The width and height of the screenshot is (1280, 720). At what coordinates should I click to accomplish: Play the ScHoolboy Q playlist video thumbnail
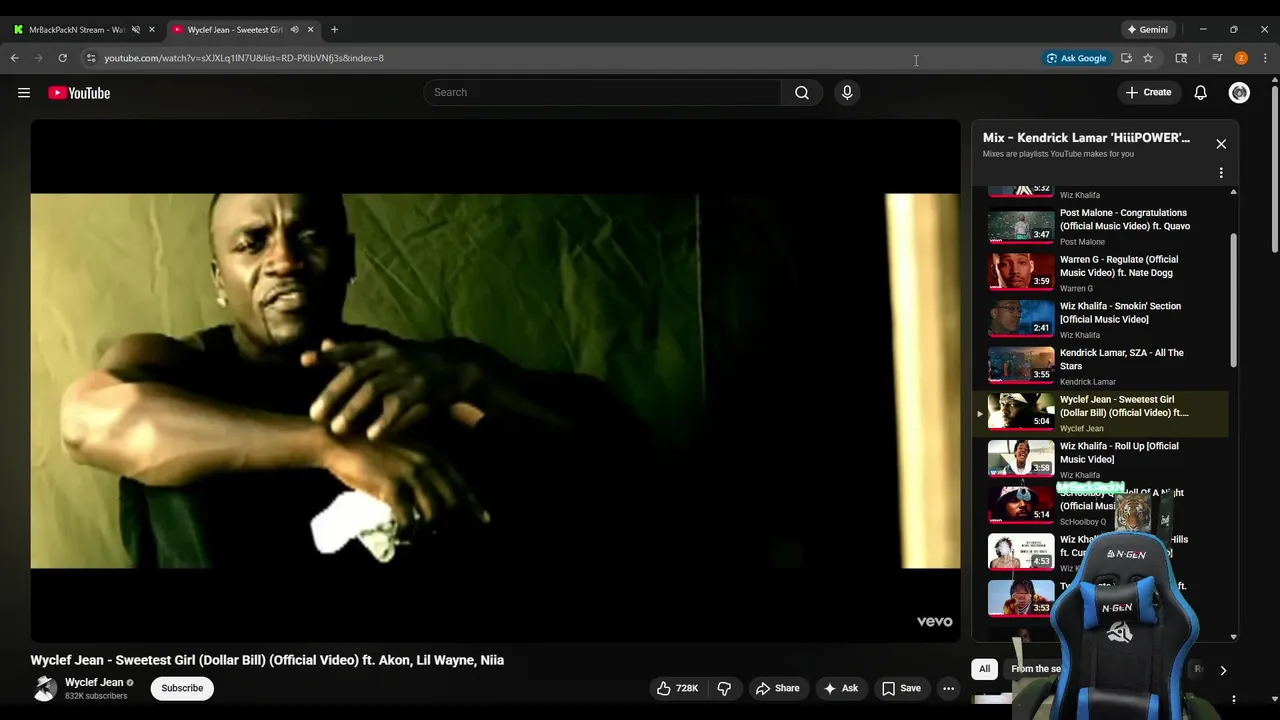(x=1021, y=505)
